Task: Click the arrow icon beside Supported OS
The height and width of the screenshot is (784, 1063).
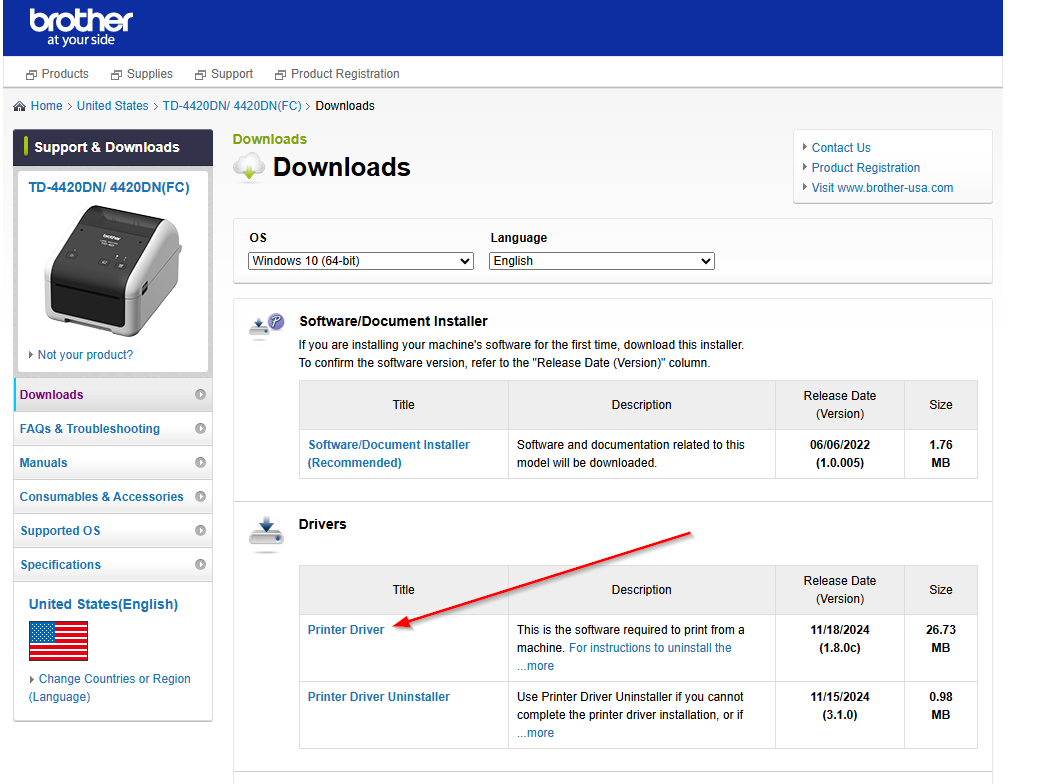Action: pos(201,530)
